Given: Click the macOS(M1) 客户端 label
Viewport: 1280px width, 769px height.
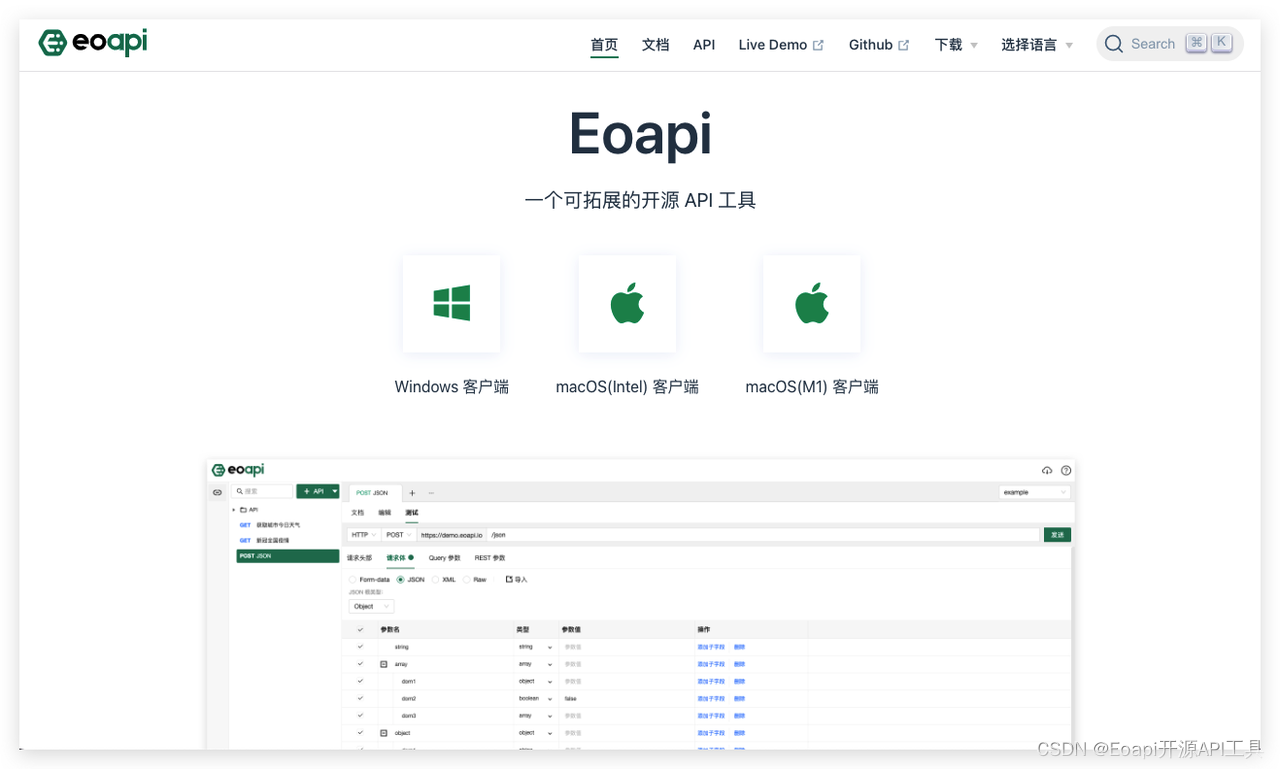Looking at the screenshot, I should click(x=812, y=387).
